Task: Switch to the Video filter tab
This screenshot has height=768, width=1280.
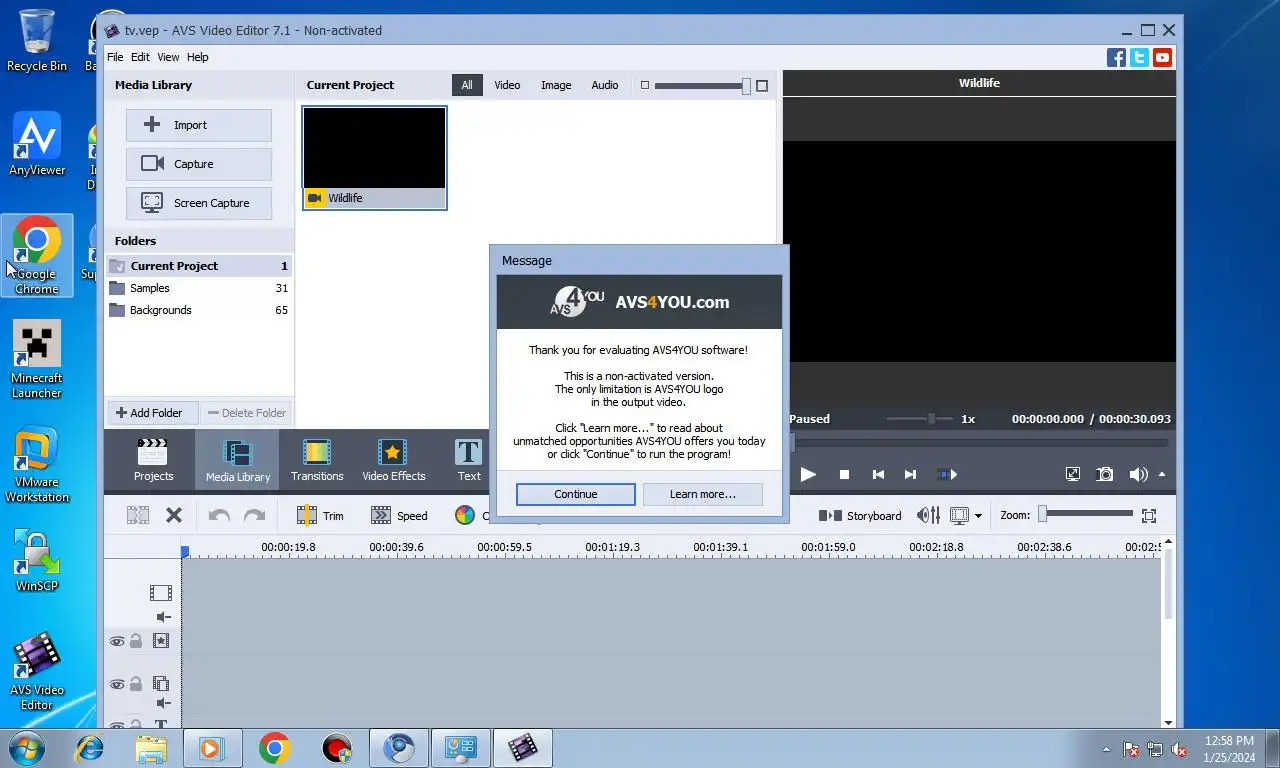Action: coord(507,85)
